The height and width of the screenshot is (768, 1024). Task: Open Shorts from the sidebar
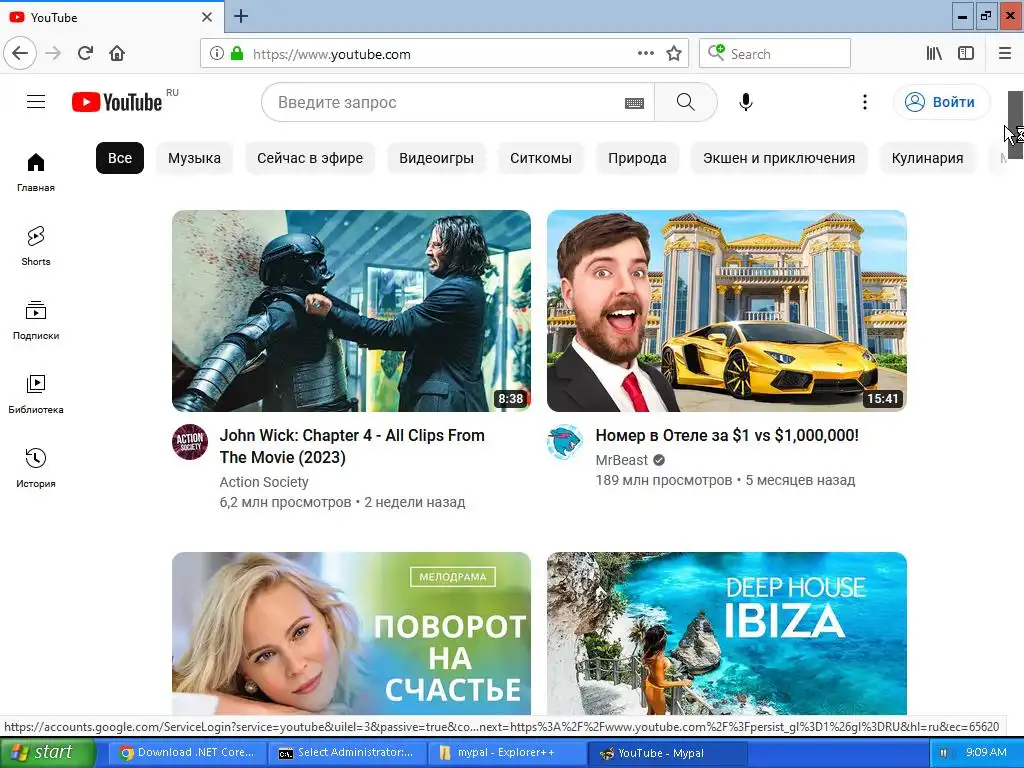coord(36,246)
